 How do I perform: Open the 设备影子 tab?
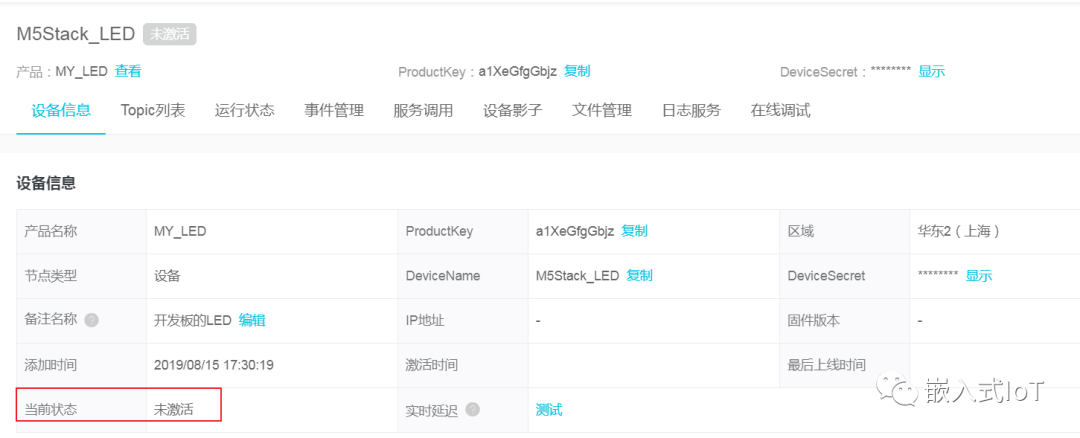point(513,110)
